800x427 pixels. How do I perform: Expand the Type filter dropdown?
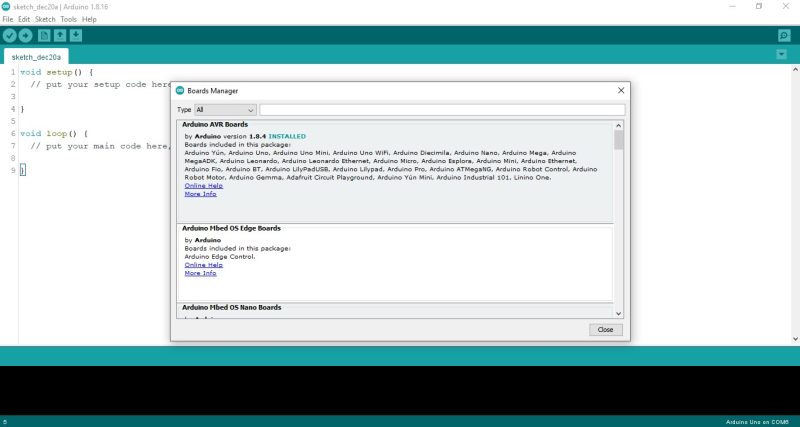[x=225, y=110]
